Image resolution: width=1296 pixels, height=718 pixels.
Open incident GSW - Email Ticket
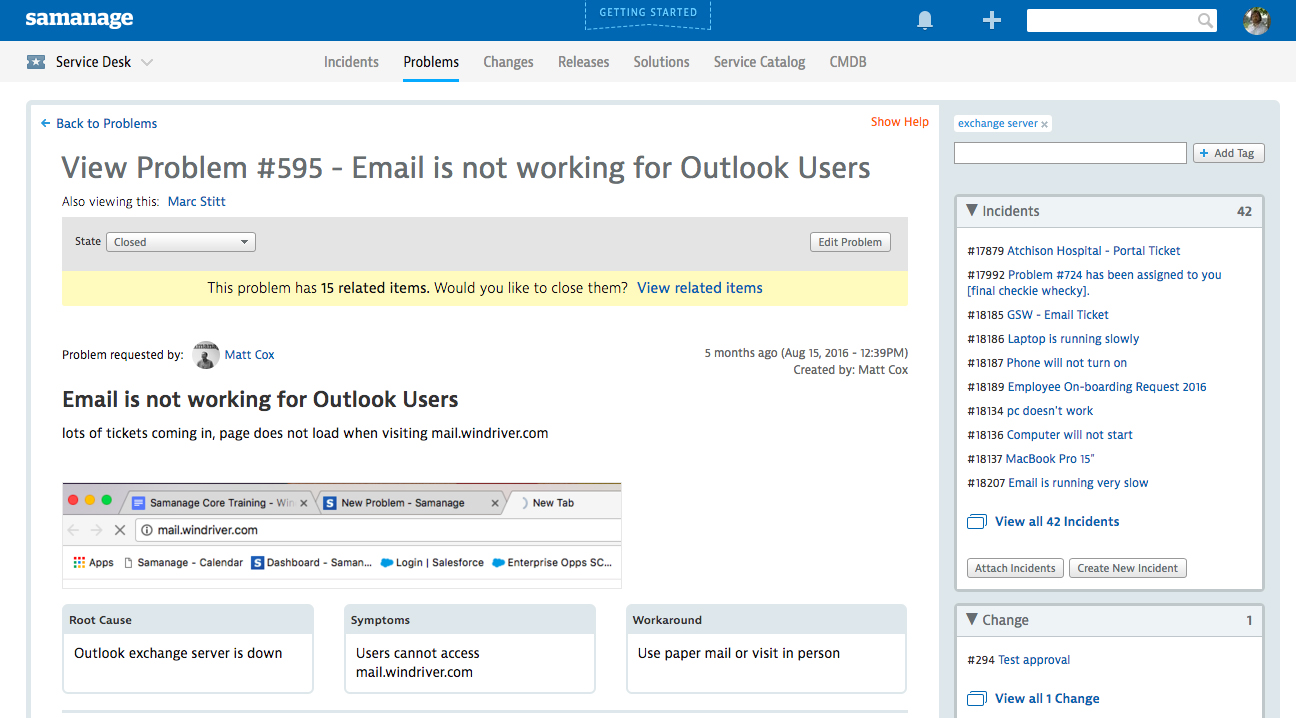pyautogui.click(x=1058, y=315)
